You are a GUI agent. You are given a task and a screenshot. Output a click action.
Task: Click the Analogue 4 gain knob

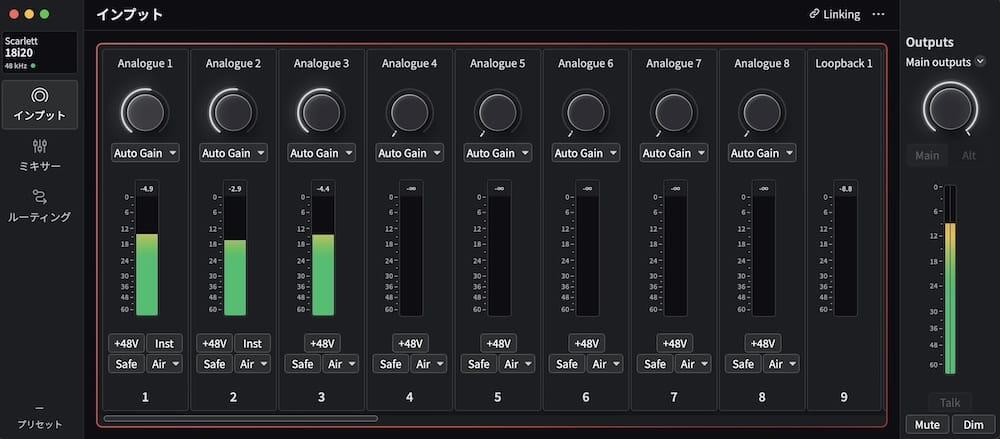pos(409,111)
